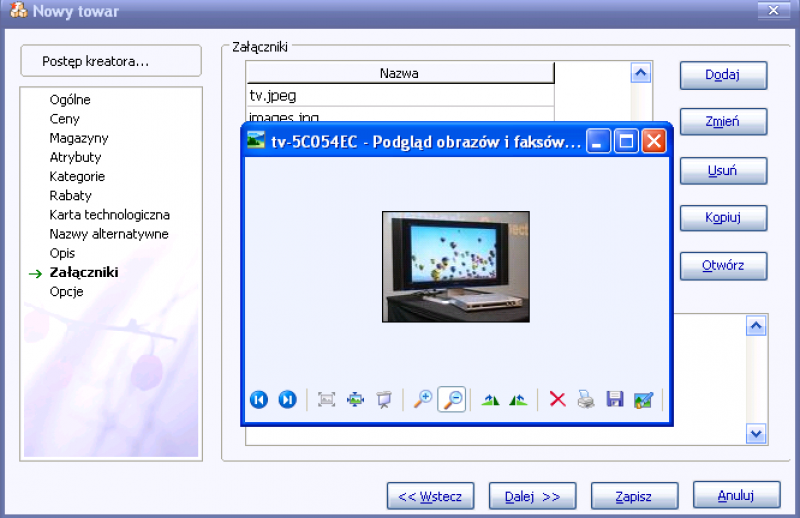The height and width of the screenshot is (518, 800).
Task: Go to previous image in viewer
Action: click(x=259, y=399)
